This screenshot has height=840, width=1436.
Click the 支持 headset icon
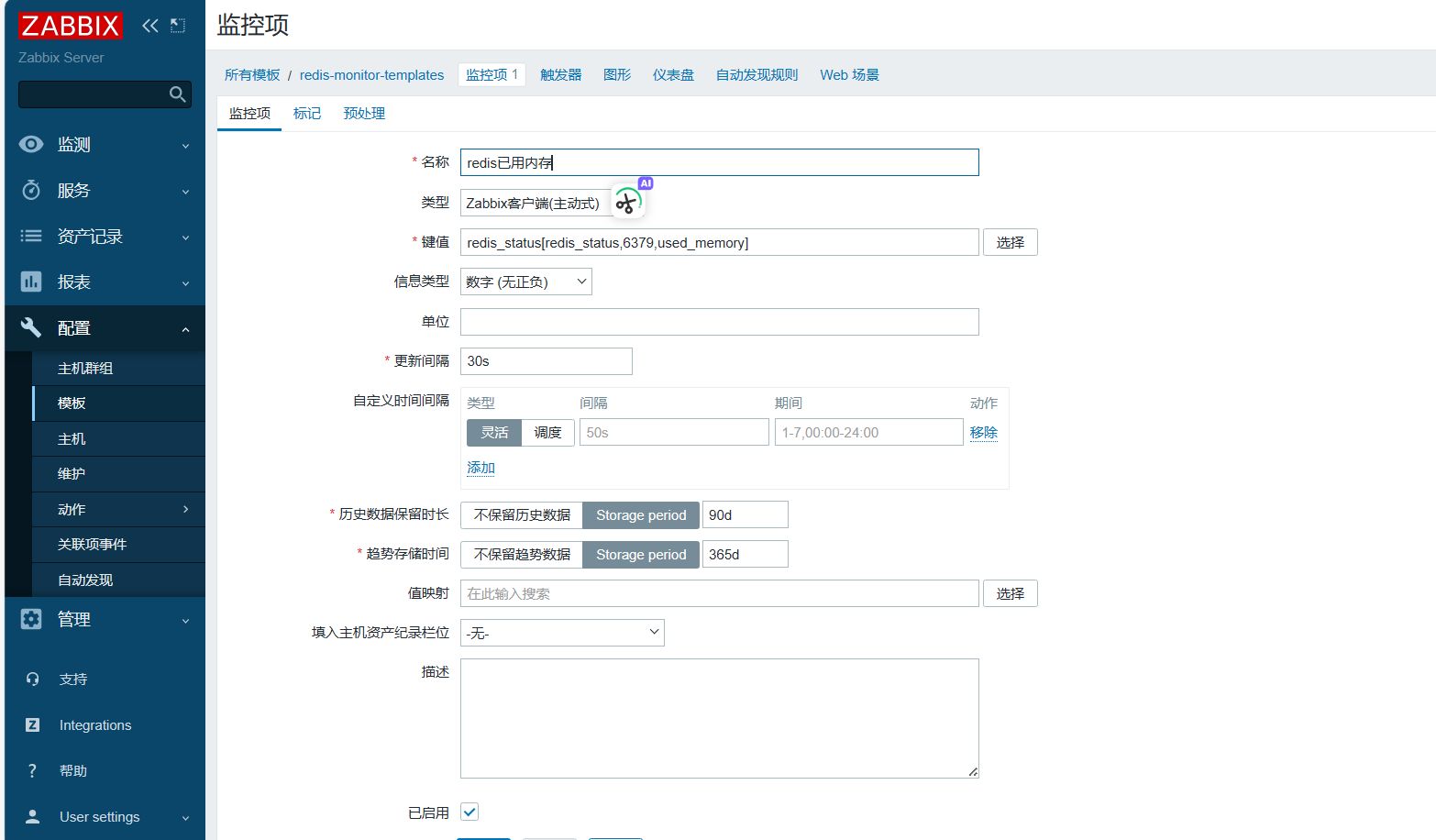point(33,680)
